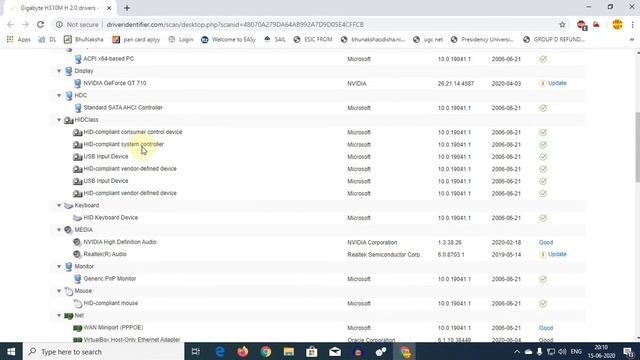Click green check status for ACPI x64-based PC

tap(543, 59)
